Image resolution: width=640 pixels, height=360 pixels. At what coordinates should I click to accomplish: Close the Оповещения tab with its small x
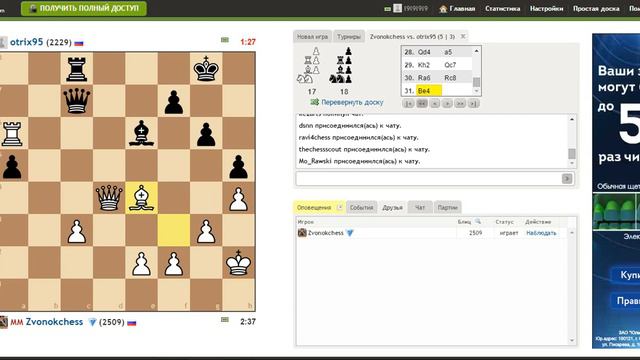click(340, 207)
